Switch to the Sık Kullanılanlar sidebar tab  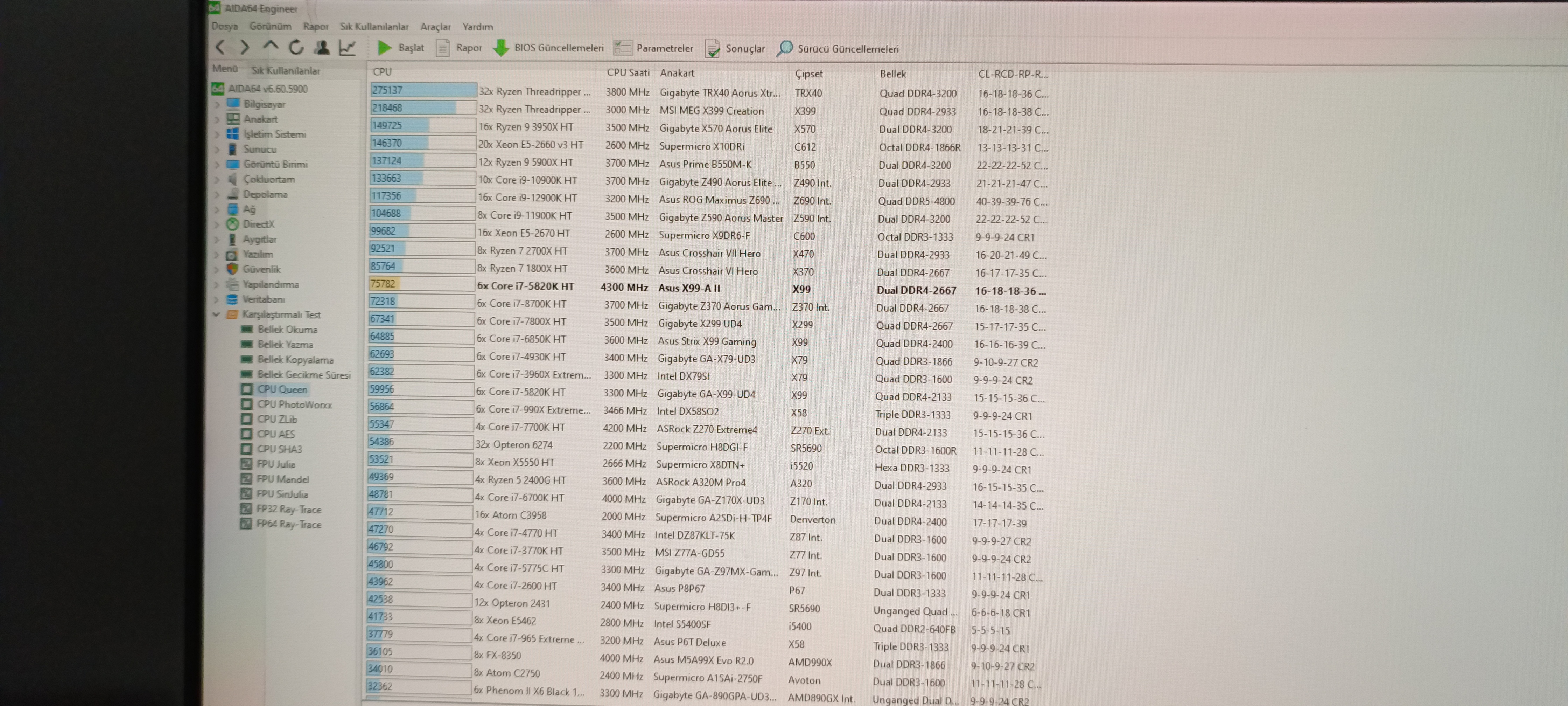[x=286, y=71]
